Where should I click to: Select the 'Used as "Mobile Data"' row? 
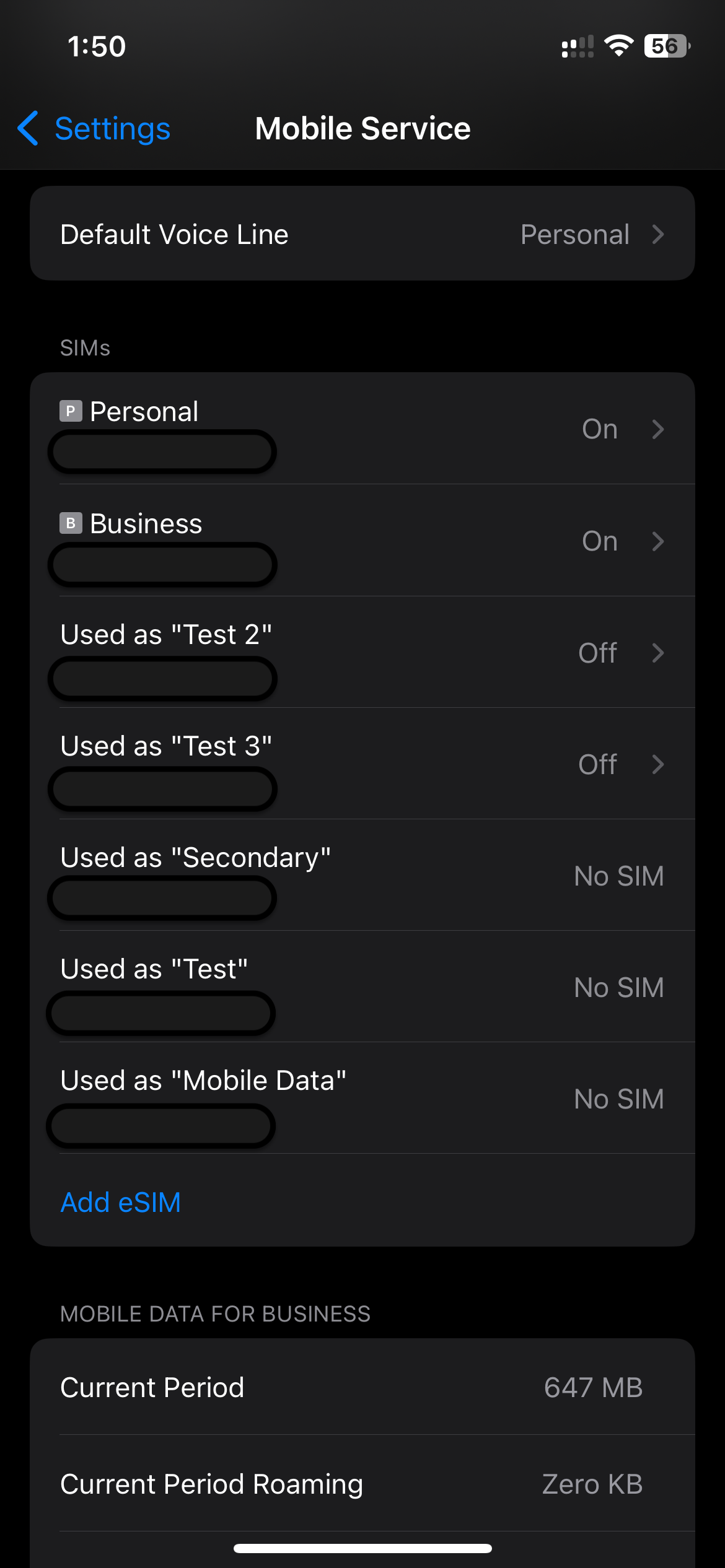point(362,1098)
